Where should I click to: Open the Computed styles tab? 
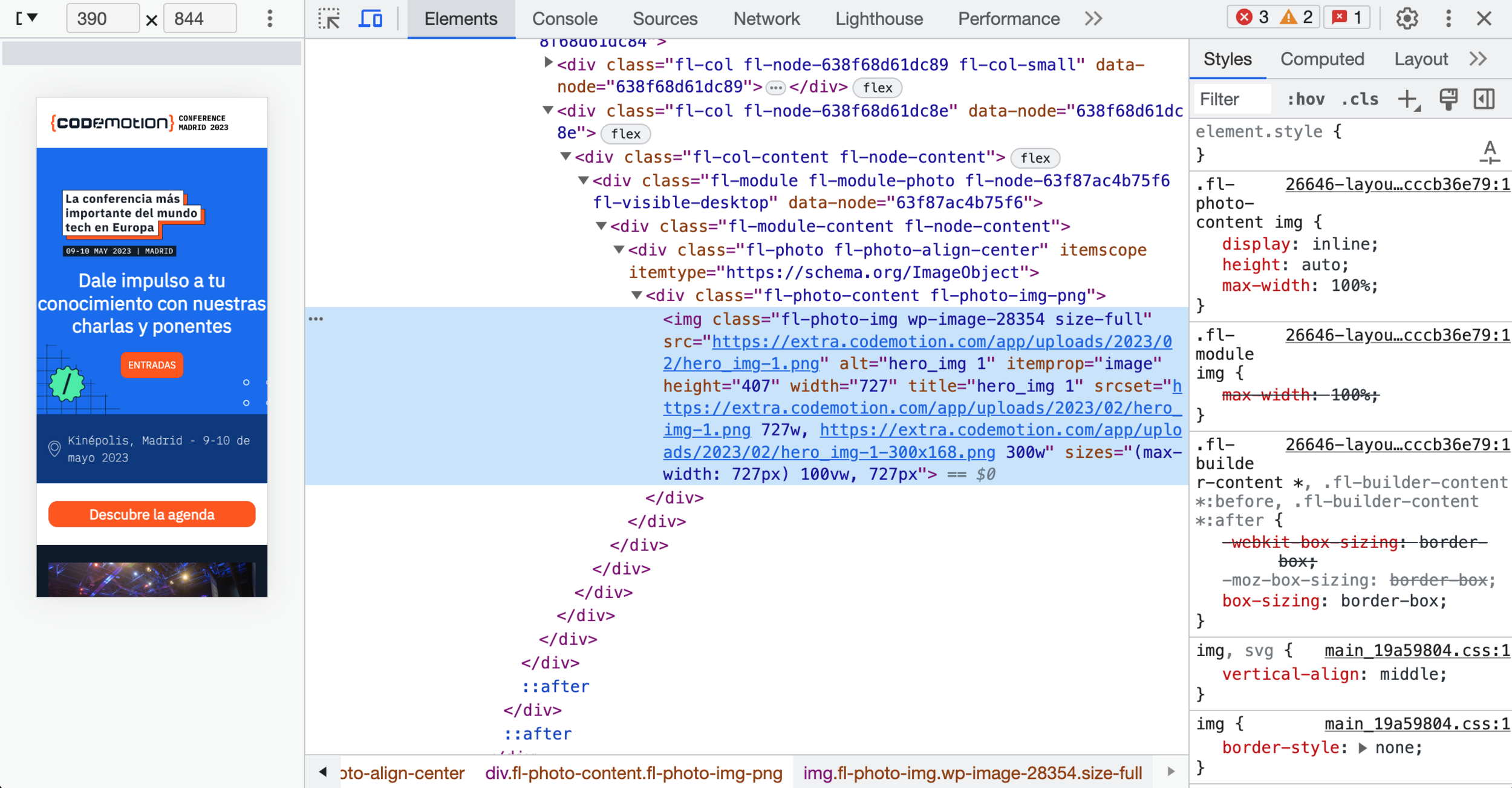[x=1321, y=59]
